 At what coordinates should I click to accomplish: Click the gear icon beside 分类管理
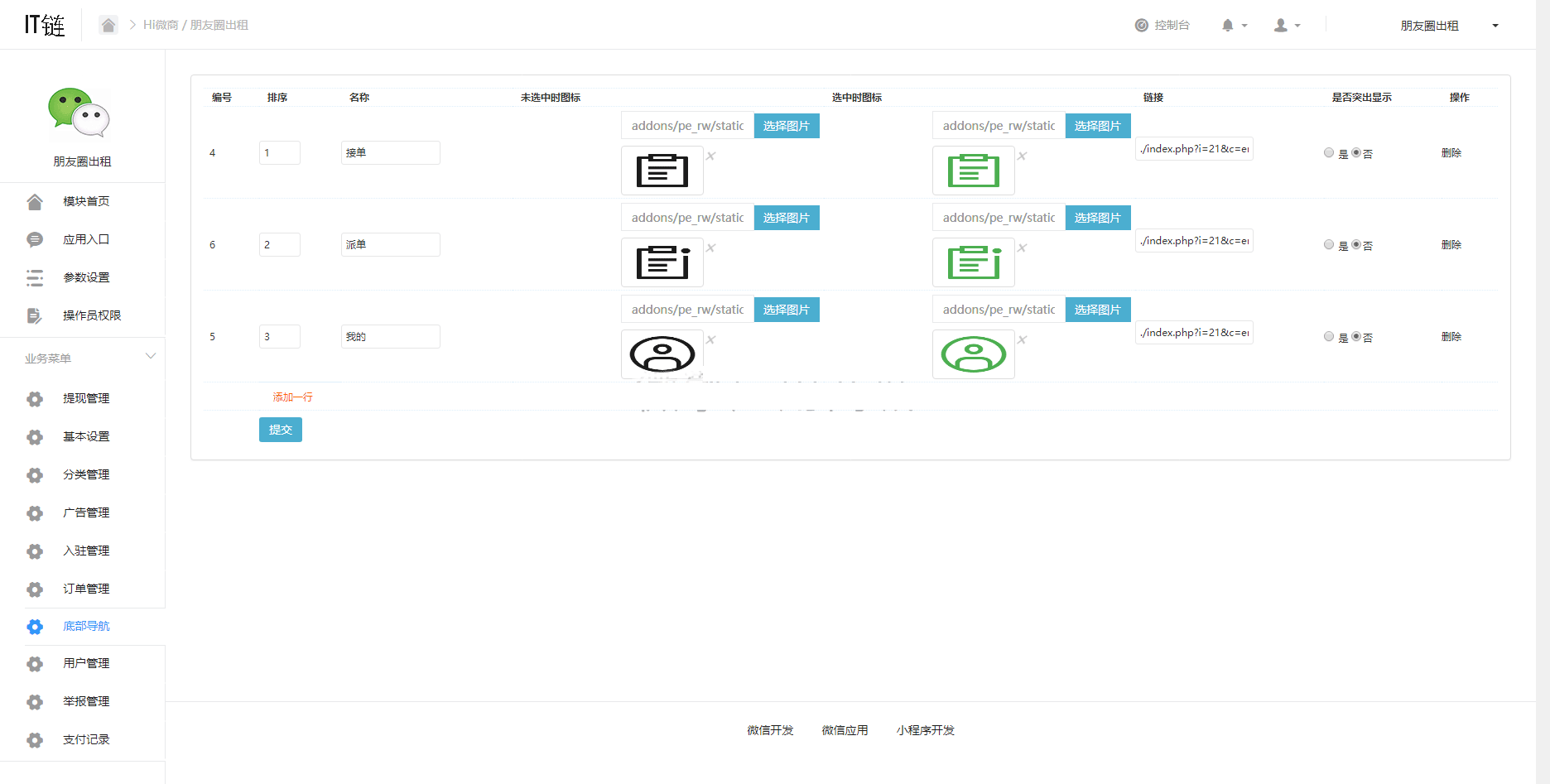click(x=35, y=475)
